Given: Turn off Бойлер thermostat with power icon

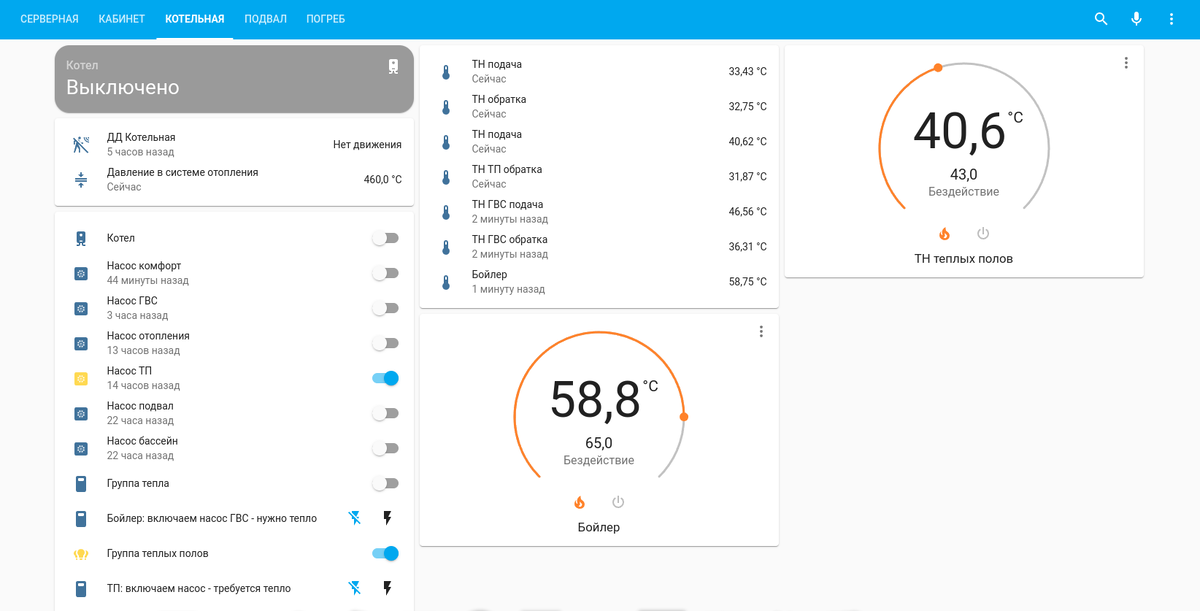Looking at the screenshot, I should pos(618,502).
